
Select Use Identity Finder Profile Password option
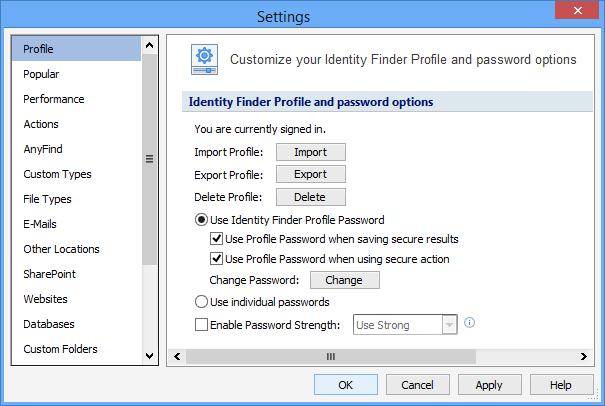(201, 220)
